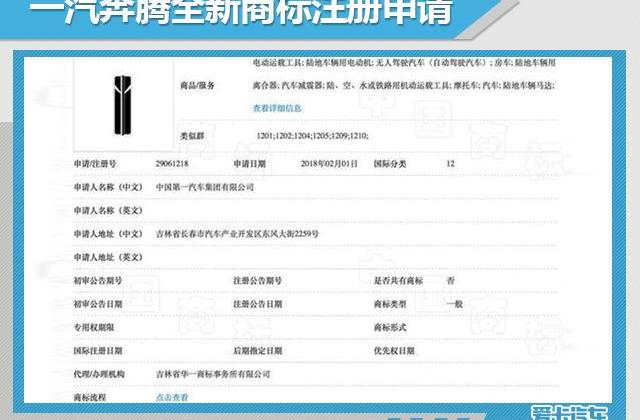Click the 注册公告期号 label
Screen dimensions: 640x420
[x=258, y=280]
